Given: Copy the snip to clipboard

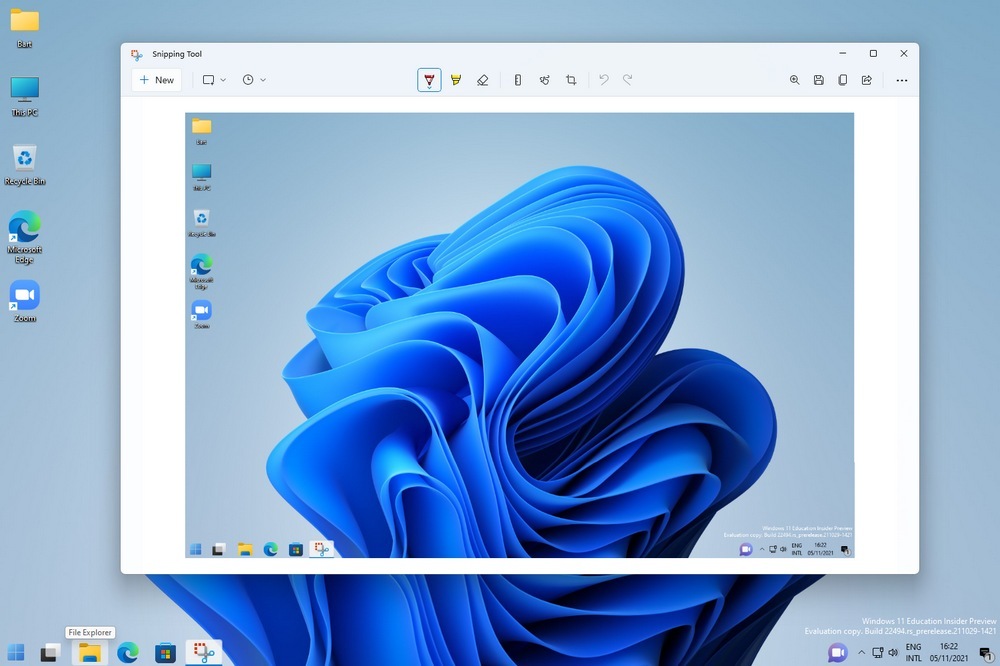Looking at the screenshot, I should (x=843, y=80).
